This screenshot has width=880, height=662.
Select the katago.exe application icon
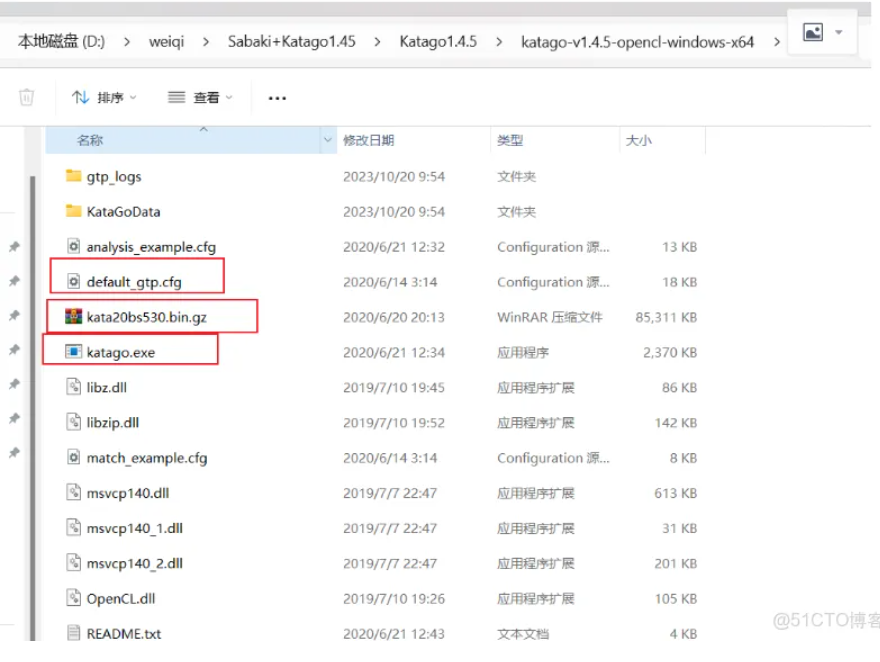pyautogui.click(x=74, y=352)
